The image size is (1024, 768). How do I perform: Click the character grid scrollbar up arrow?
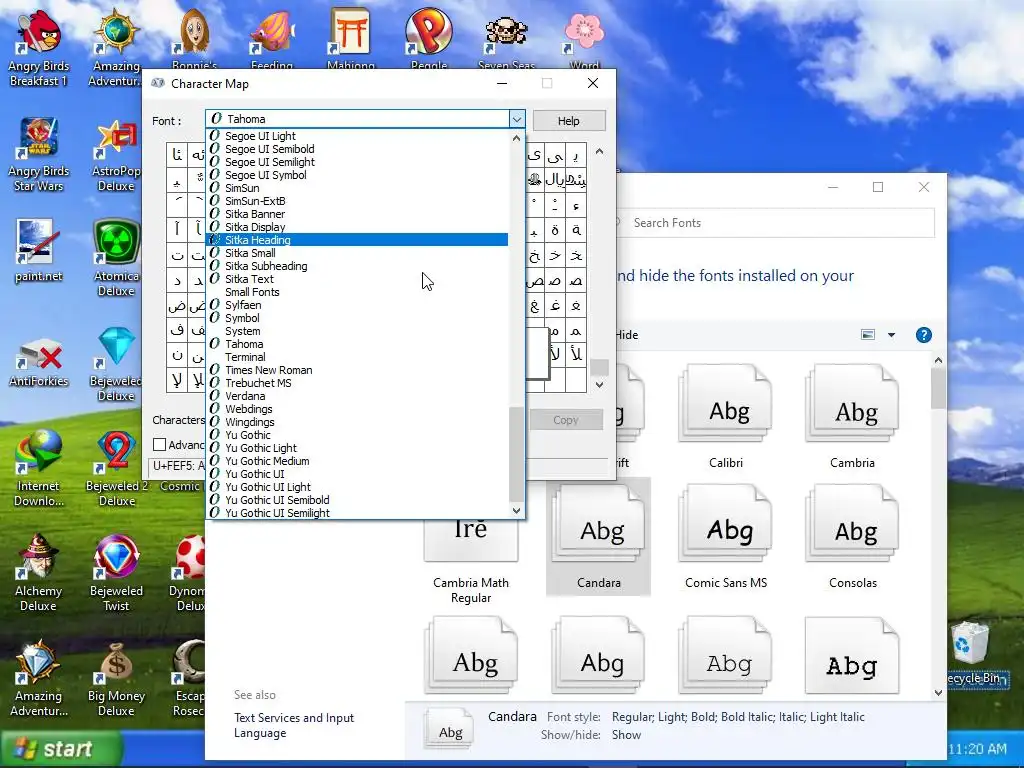(600, 152)
